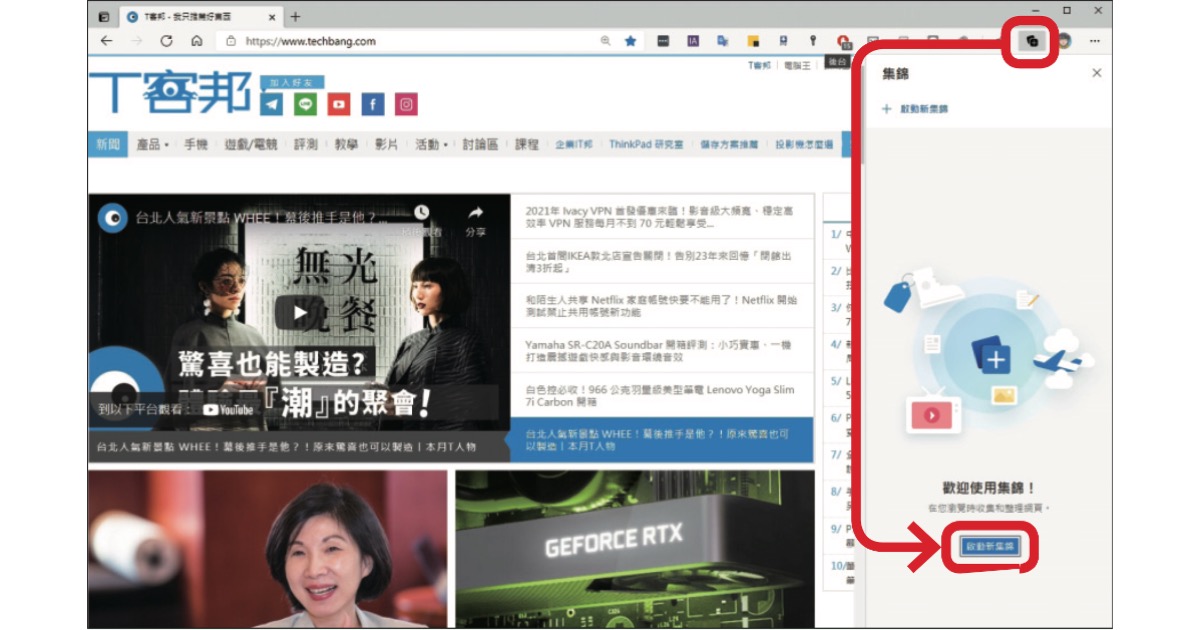The width and height of the screenshot is (1200, 630).
Task: Expand the 活動 navigation dropdown
Action: 431,144
